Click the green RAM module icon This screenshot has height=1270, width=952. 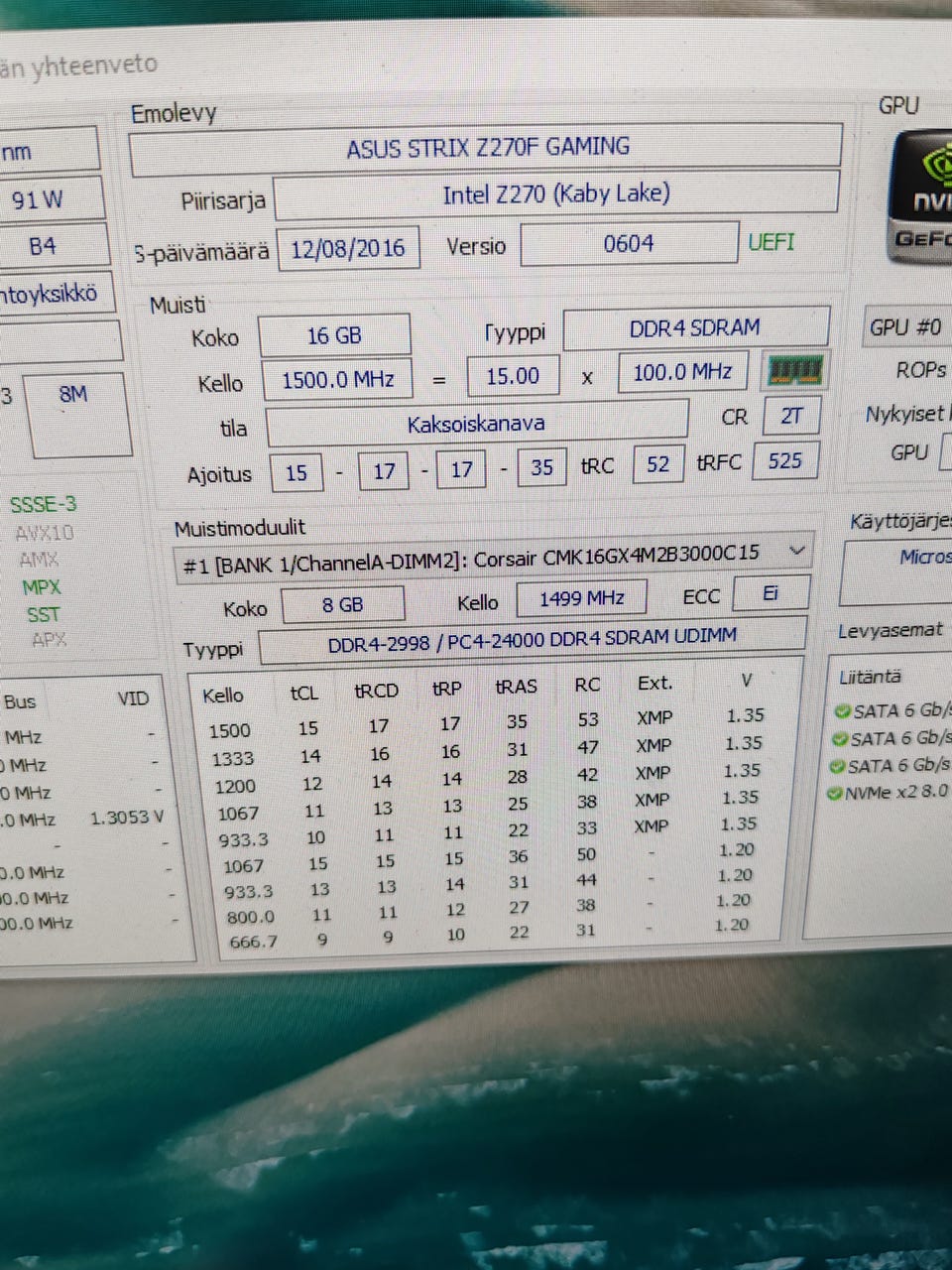tap(796, 371)
